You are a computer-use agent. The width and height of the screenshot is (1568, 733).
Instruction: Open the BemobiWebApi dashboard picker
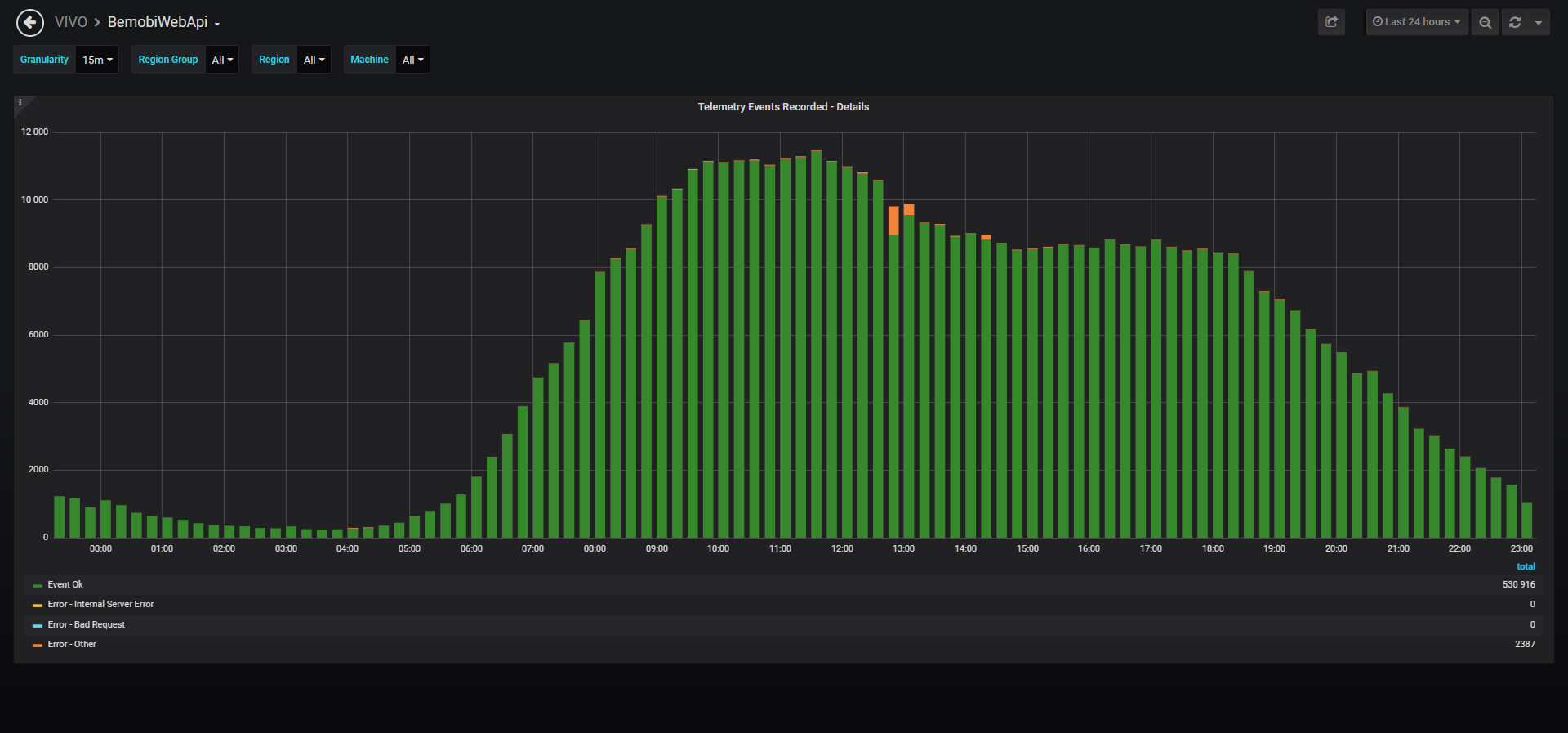pos(164,22)
